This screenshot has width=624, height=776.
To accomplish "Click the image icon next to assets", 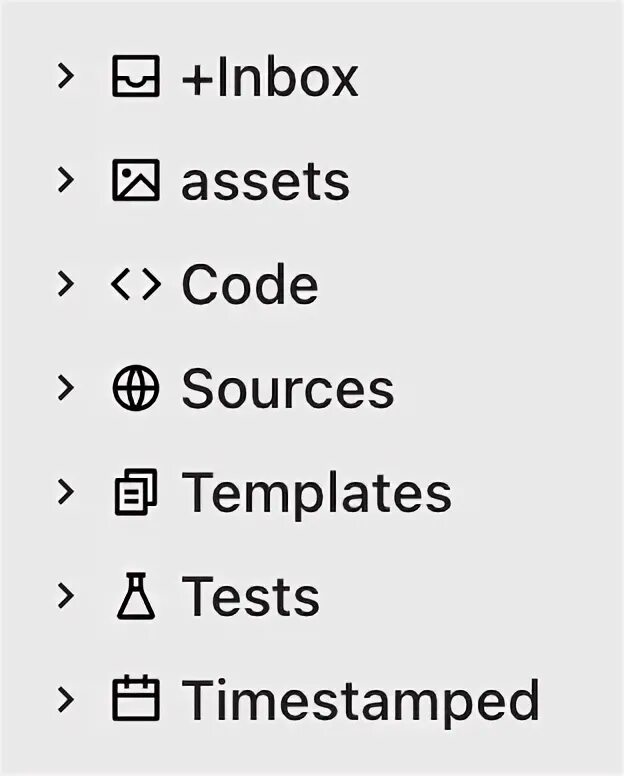I will [135, 181].
